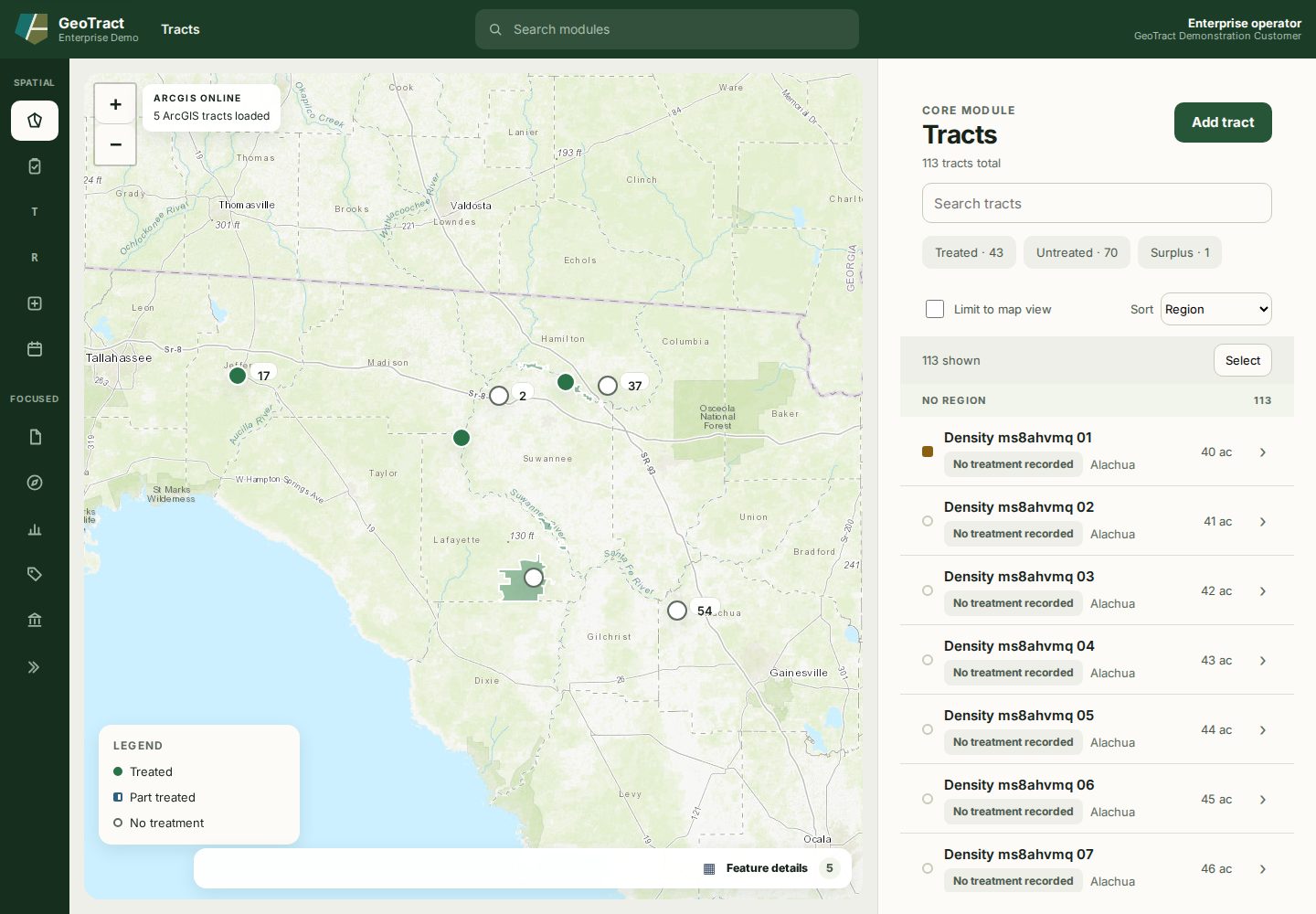The width and height of the screenshot is (1316, 914).
Task: Click the Search modules field
Action: point(667,29)
